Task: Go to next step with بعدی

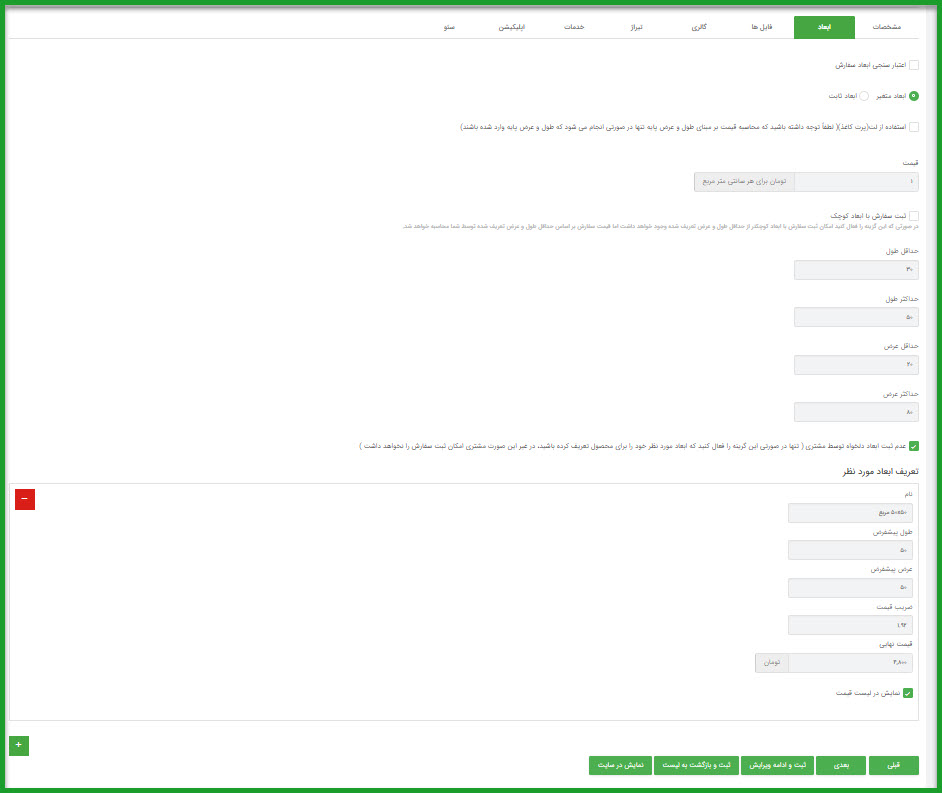Action: (x=842, y=765)
